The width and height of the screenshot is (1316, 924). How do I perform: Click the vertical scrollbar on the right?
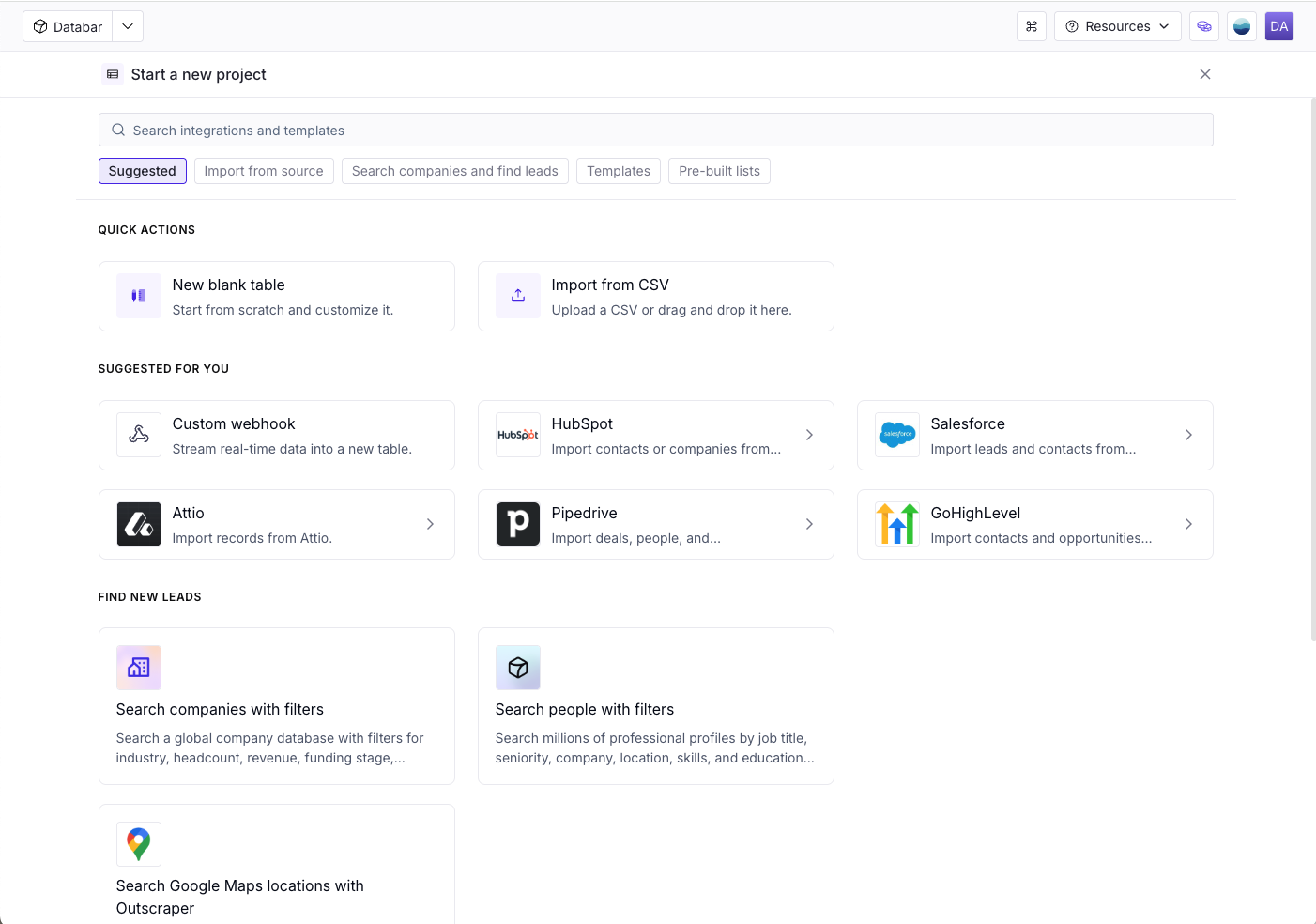click(x=1313, y=370)
